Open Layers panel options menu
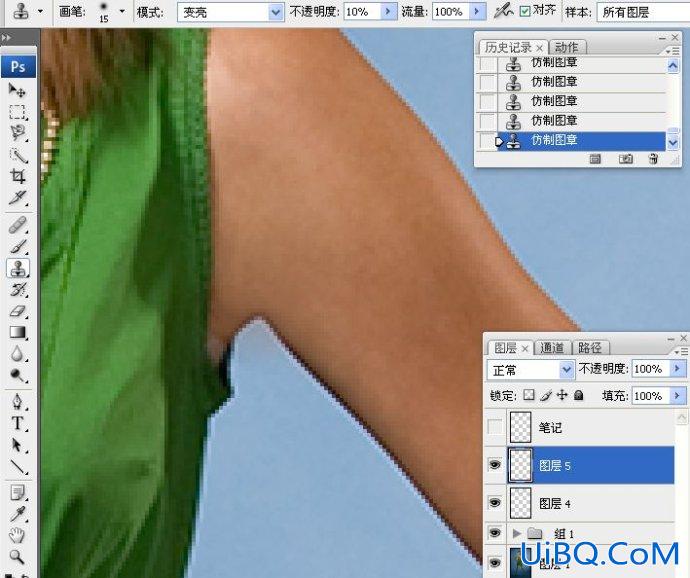 coord(681,352)
